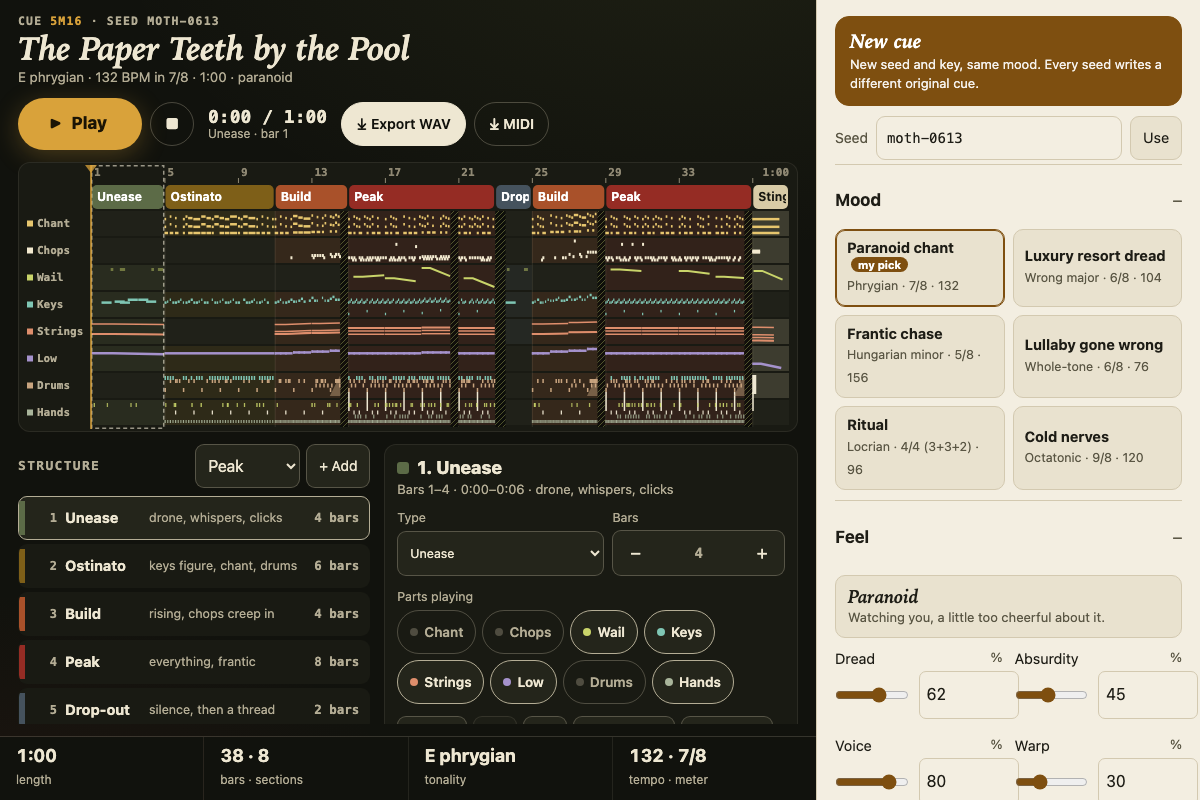
Task: Add a new section with + Add
Action: [x=338, y=466]
